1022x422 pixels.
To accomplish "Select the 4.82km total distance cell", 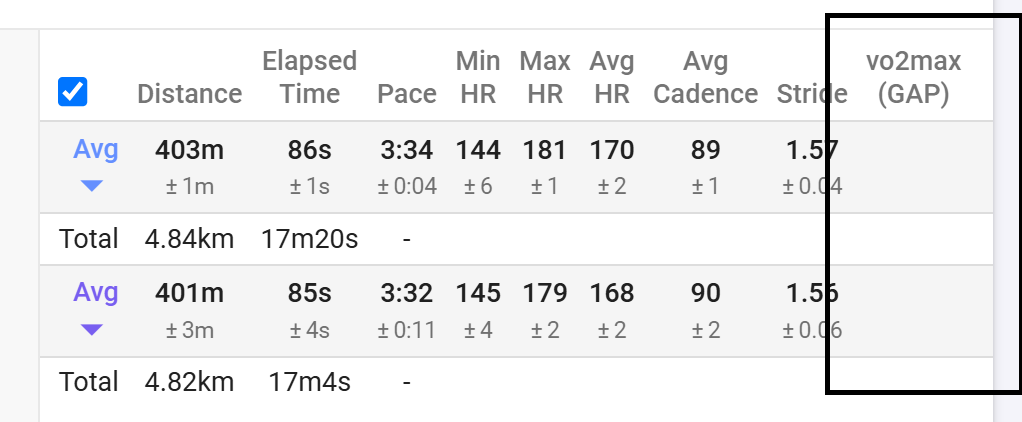I will click(190, 382).
